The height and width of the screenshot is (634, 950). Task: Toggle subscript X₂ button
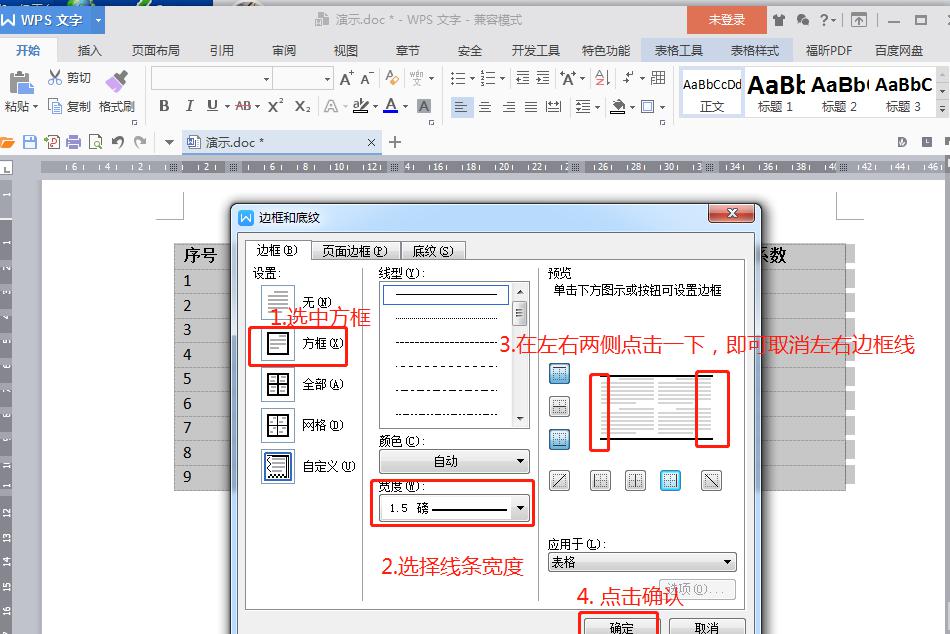coord(302,107)
